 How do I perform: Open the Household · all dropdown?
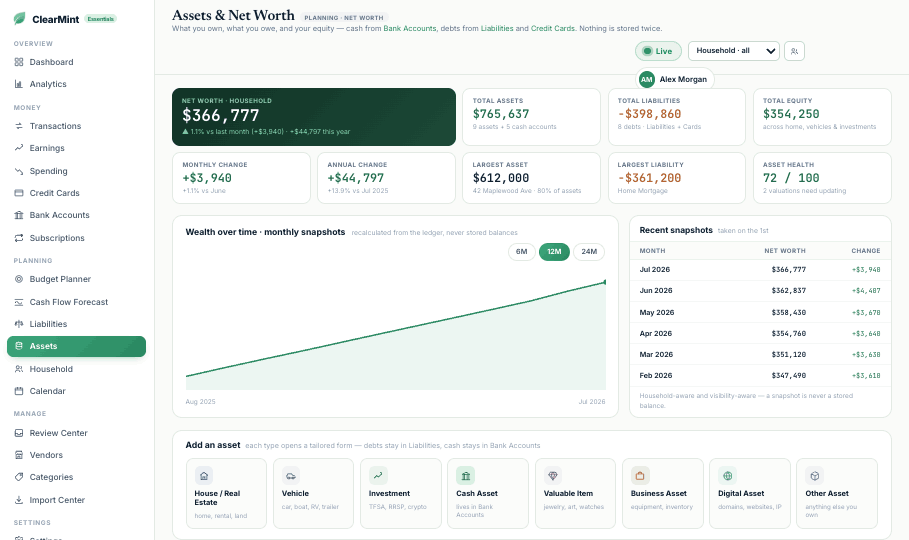click(733, 51)
